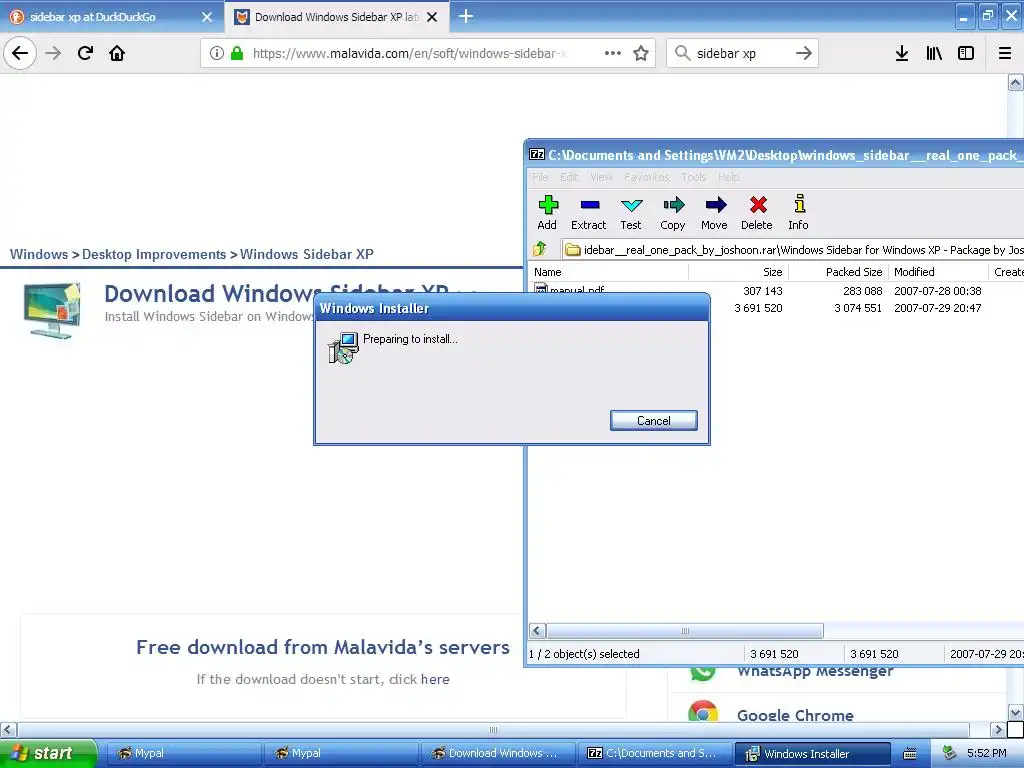Open the Google Chrome link
The height and width of the screenshot is (768, 1024).
[795, 715]
